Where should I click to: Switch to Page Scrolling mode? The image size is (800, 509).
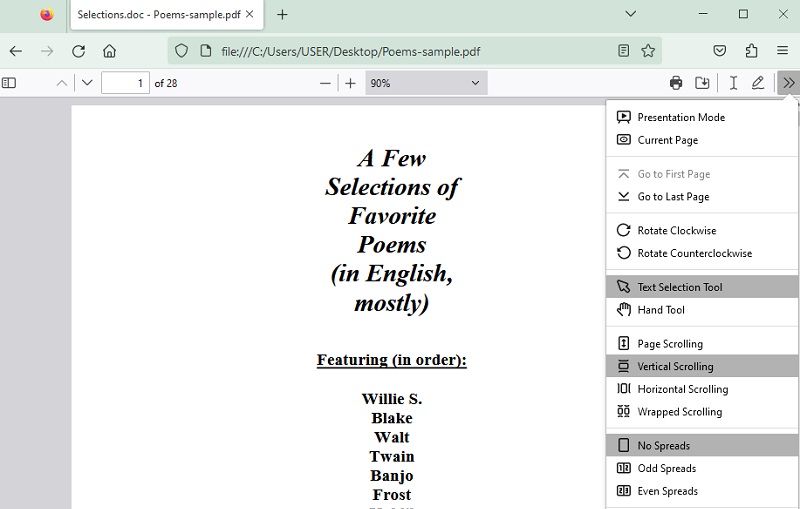702,344
